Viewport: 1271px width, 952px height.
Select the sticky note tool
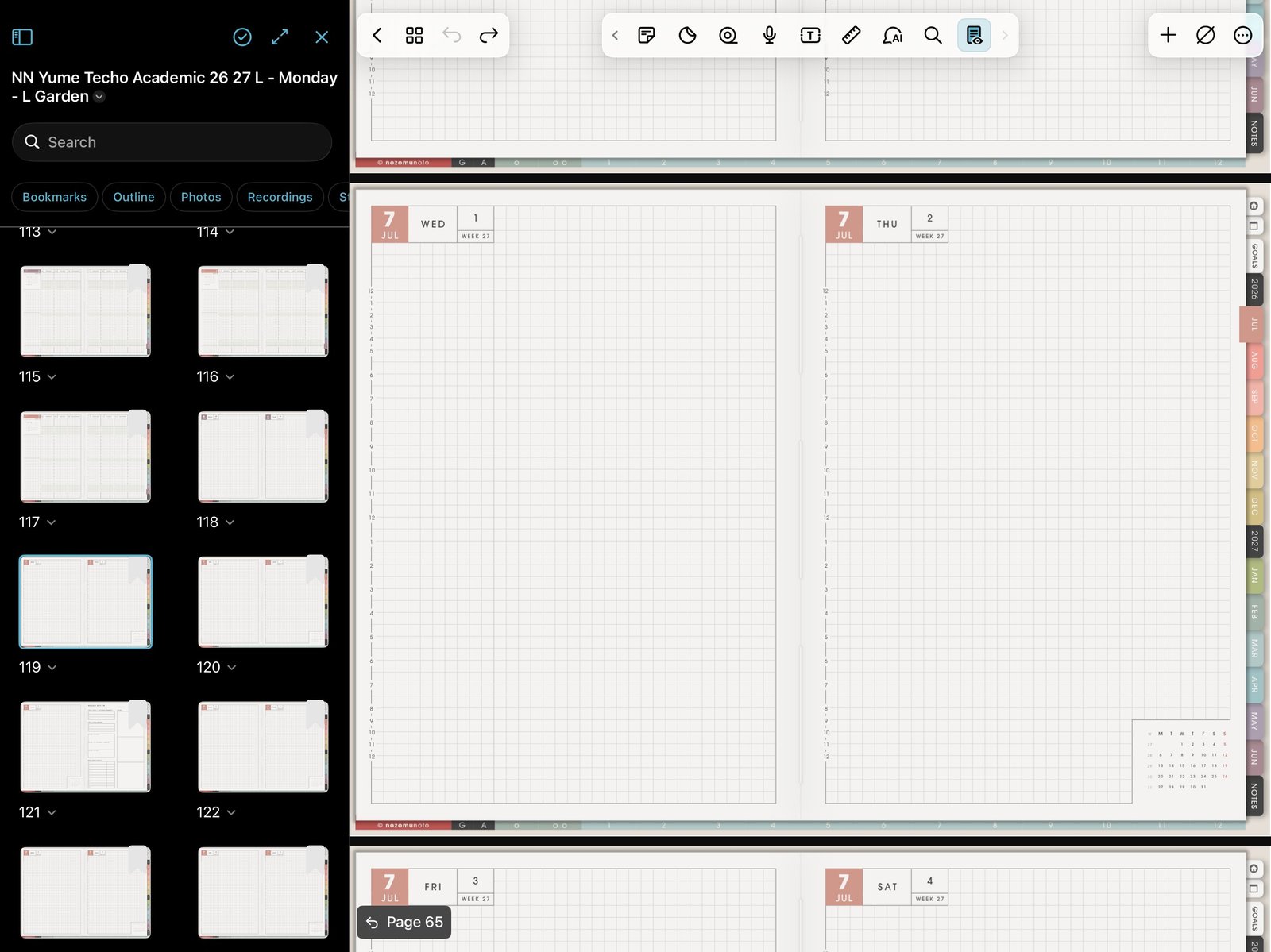(x=647, y=36)
